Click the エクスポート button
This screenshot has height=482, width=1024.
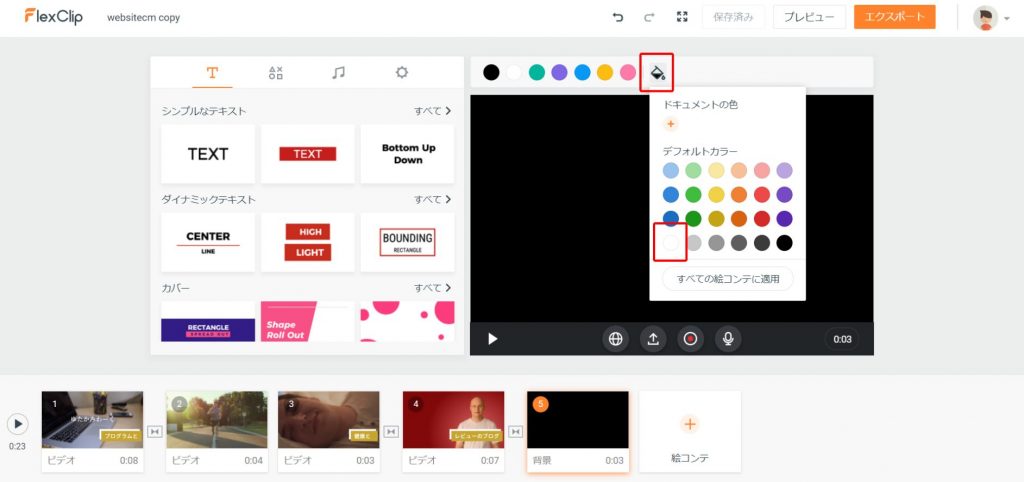(x=894, y=17)
